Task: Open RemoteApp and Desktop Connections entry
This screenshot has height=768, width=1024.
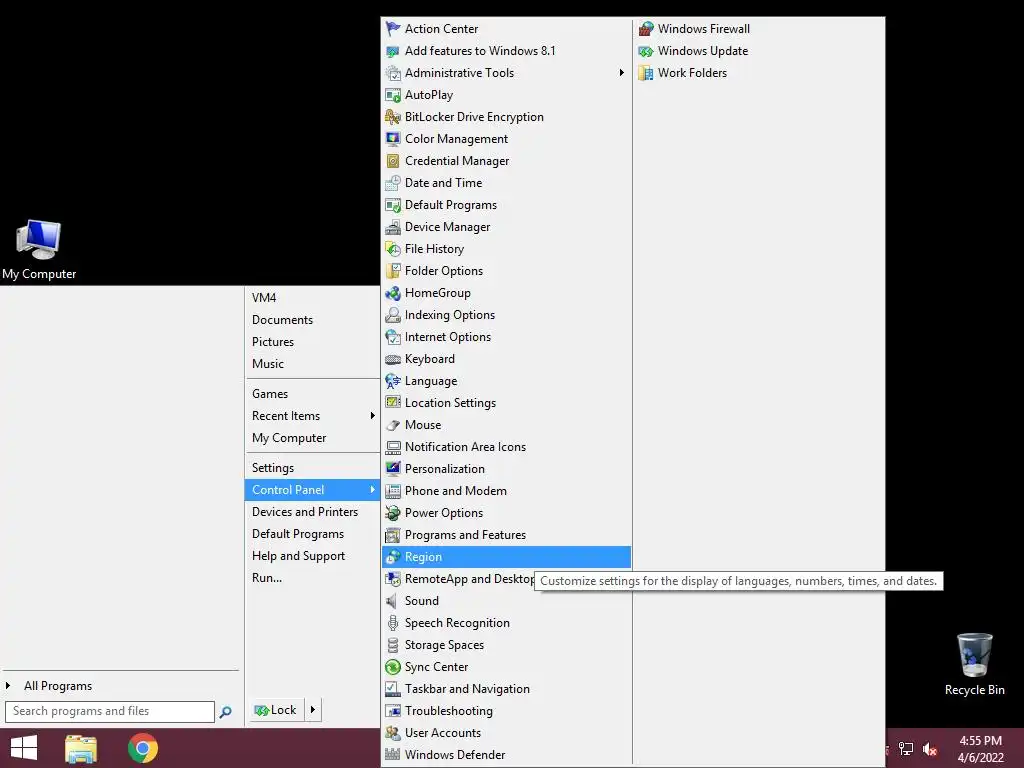Action: click(458, 579)
